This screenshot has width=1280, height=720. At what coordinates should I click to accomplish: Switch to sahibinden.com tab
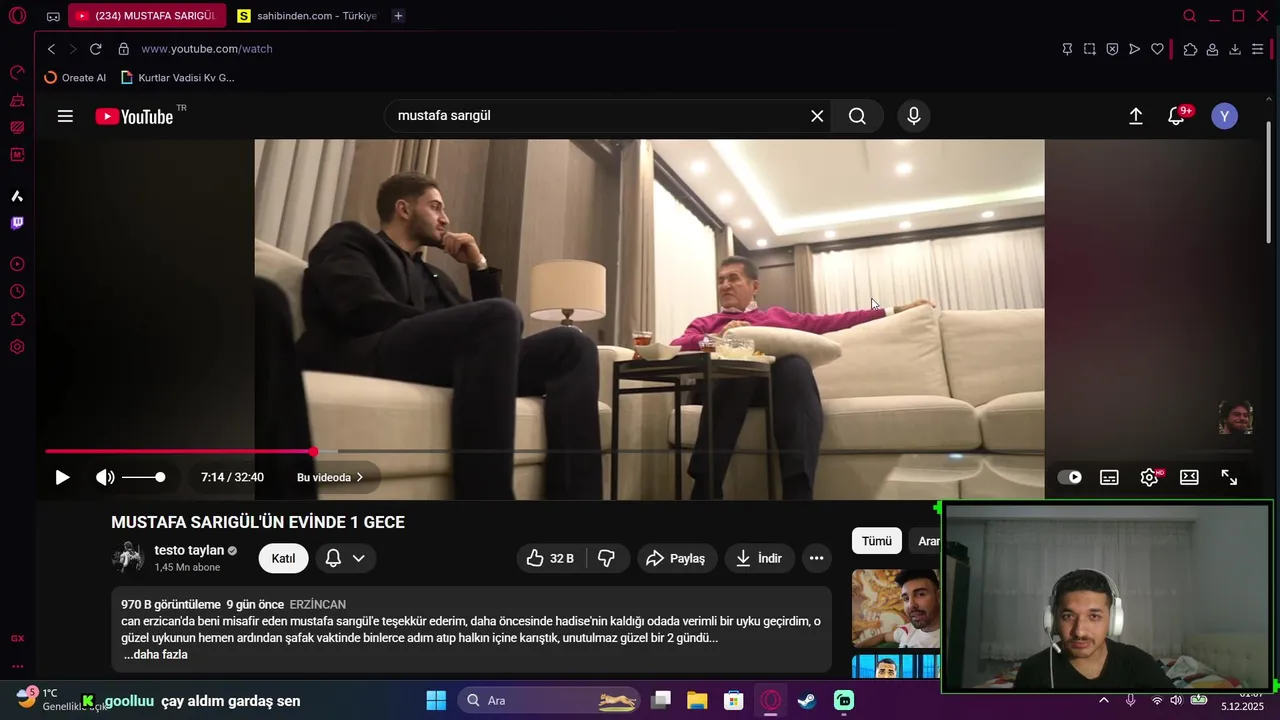(x=308, y=16)
